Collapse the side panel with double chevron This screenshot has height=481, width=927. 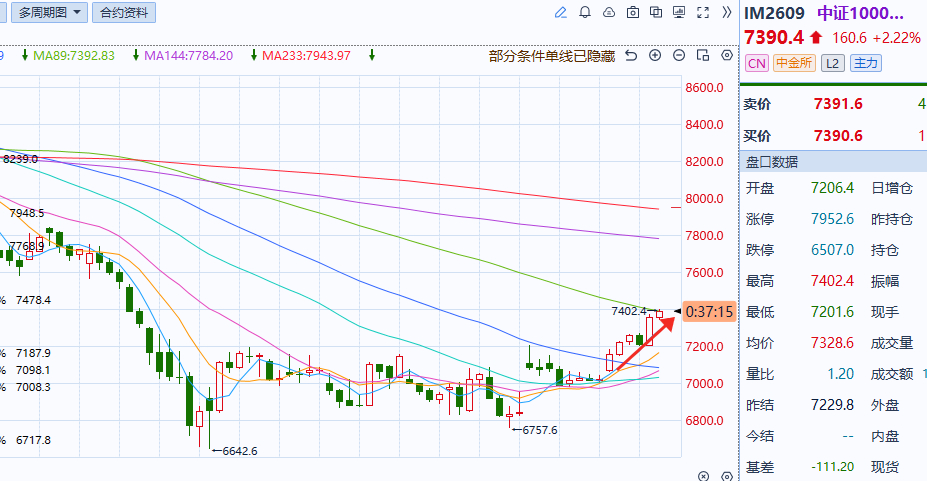727,12
